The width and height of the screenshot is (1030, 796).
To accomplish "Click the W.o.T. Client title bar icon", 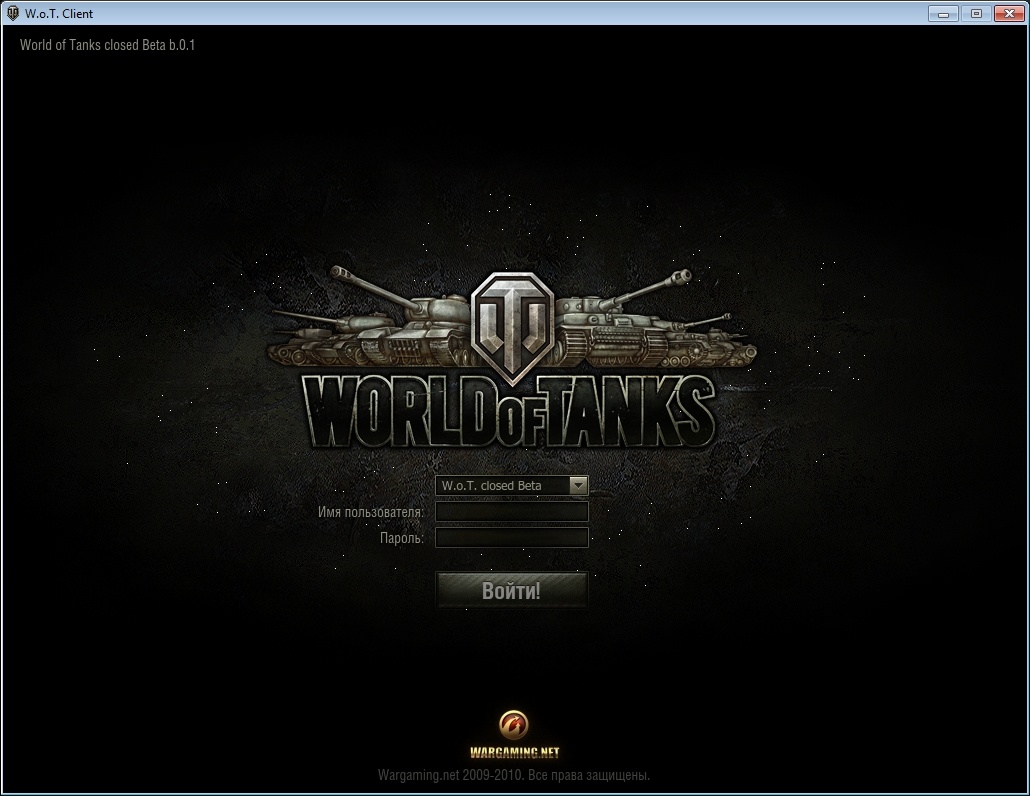I will (x=12, y=13).
